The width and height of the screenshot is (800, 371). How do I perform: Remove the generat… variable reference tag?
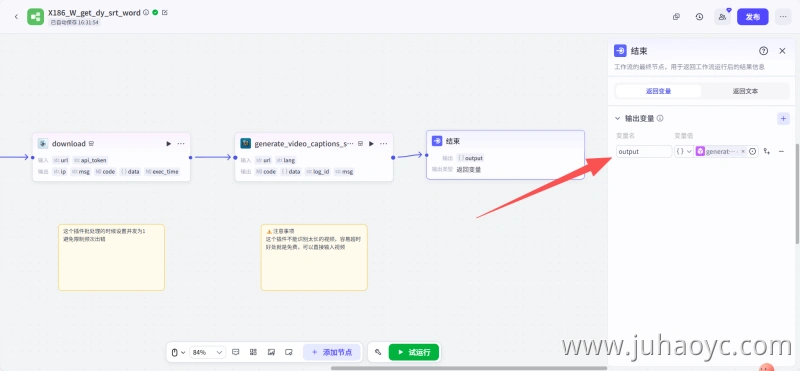click(743, 152)
